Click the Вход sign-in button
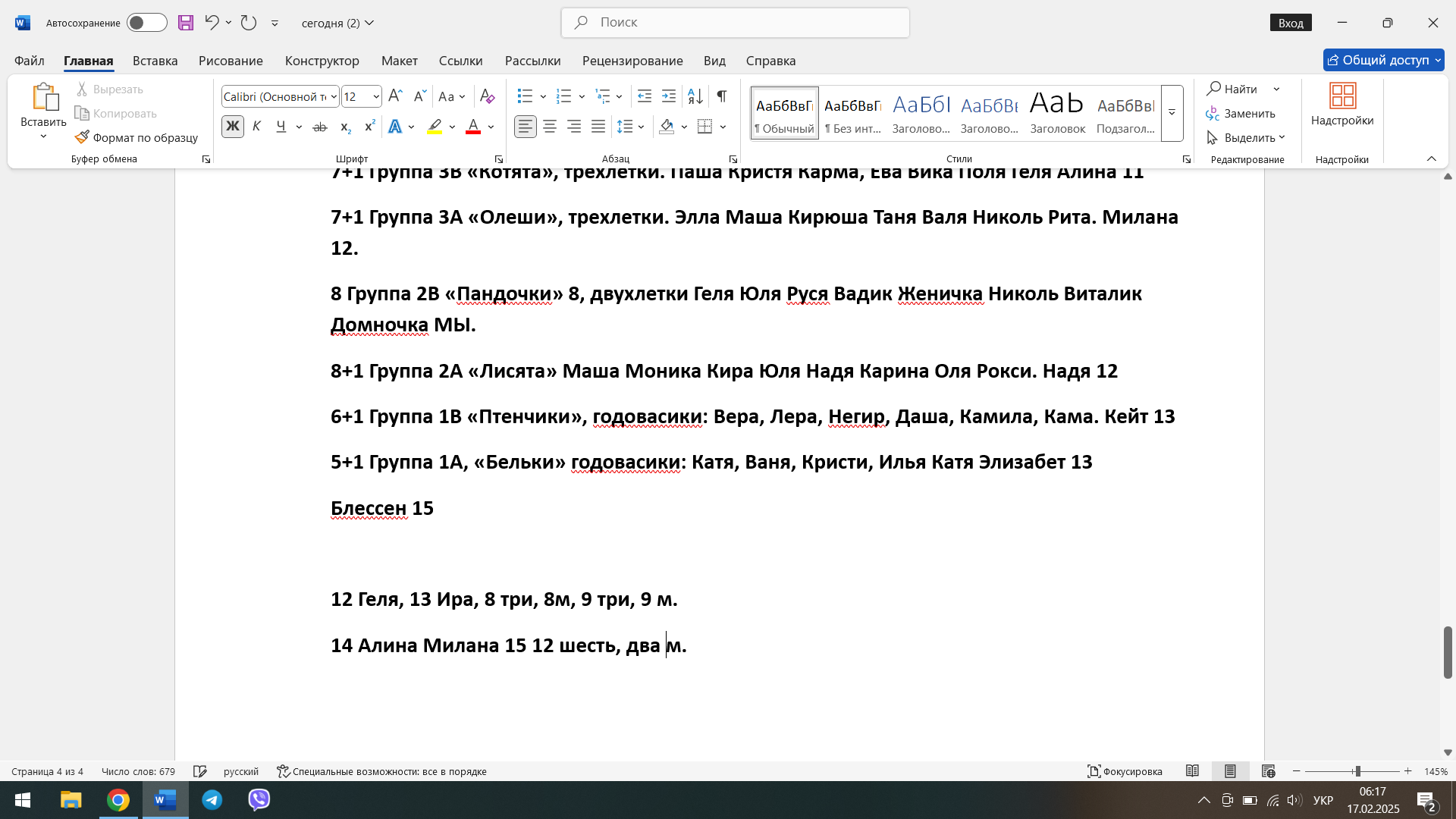This screenshot has width=1456, height=819. click(x=1291, y=23)
